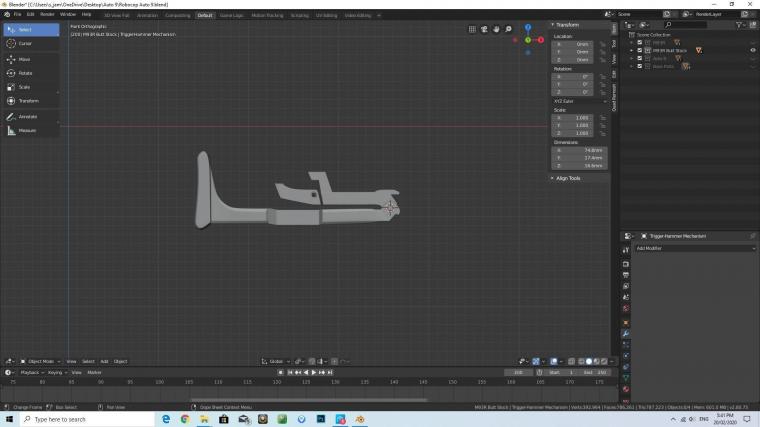Viewport: 760px width, 427px height.
Task: Open the Add Modifier dropdown
Action: click(696, 249)
